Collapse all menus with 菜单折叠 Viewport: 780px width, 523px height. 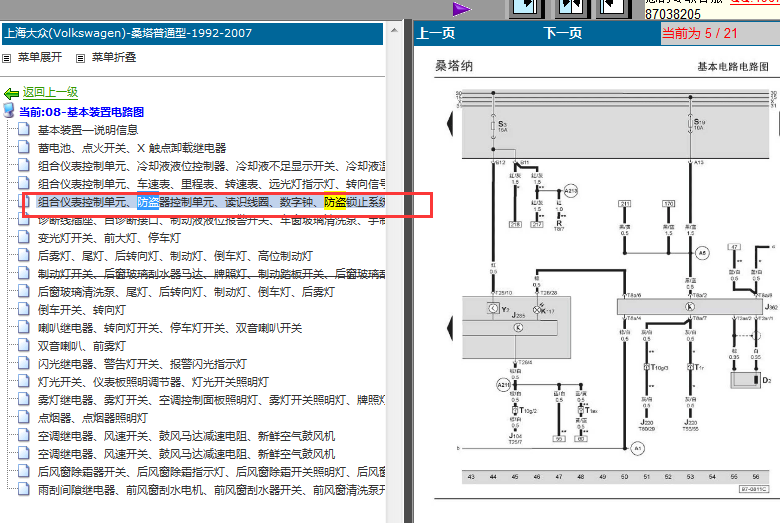114,57
